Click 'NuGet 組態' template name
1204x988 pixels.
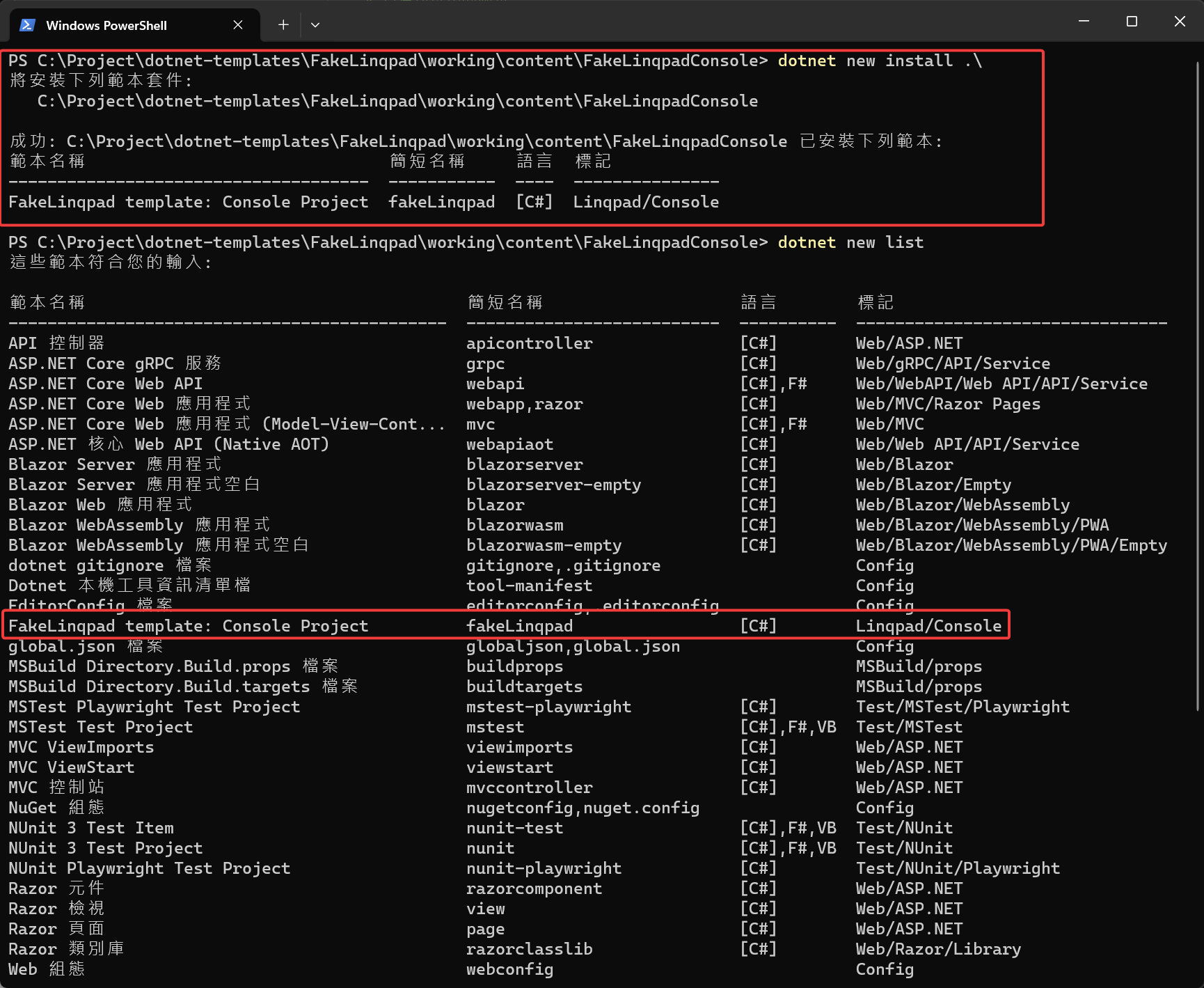[x=56, y=808]
